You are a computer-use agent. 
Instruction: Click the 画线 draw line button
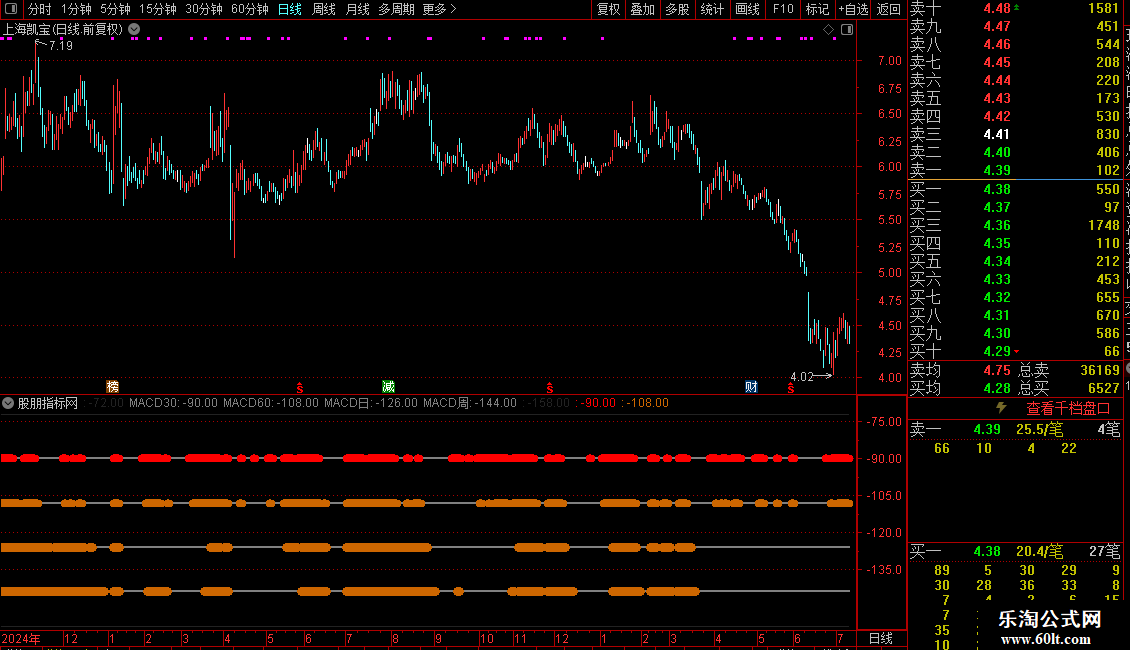click(x=747, y=9)
